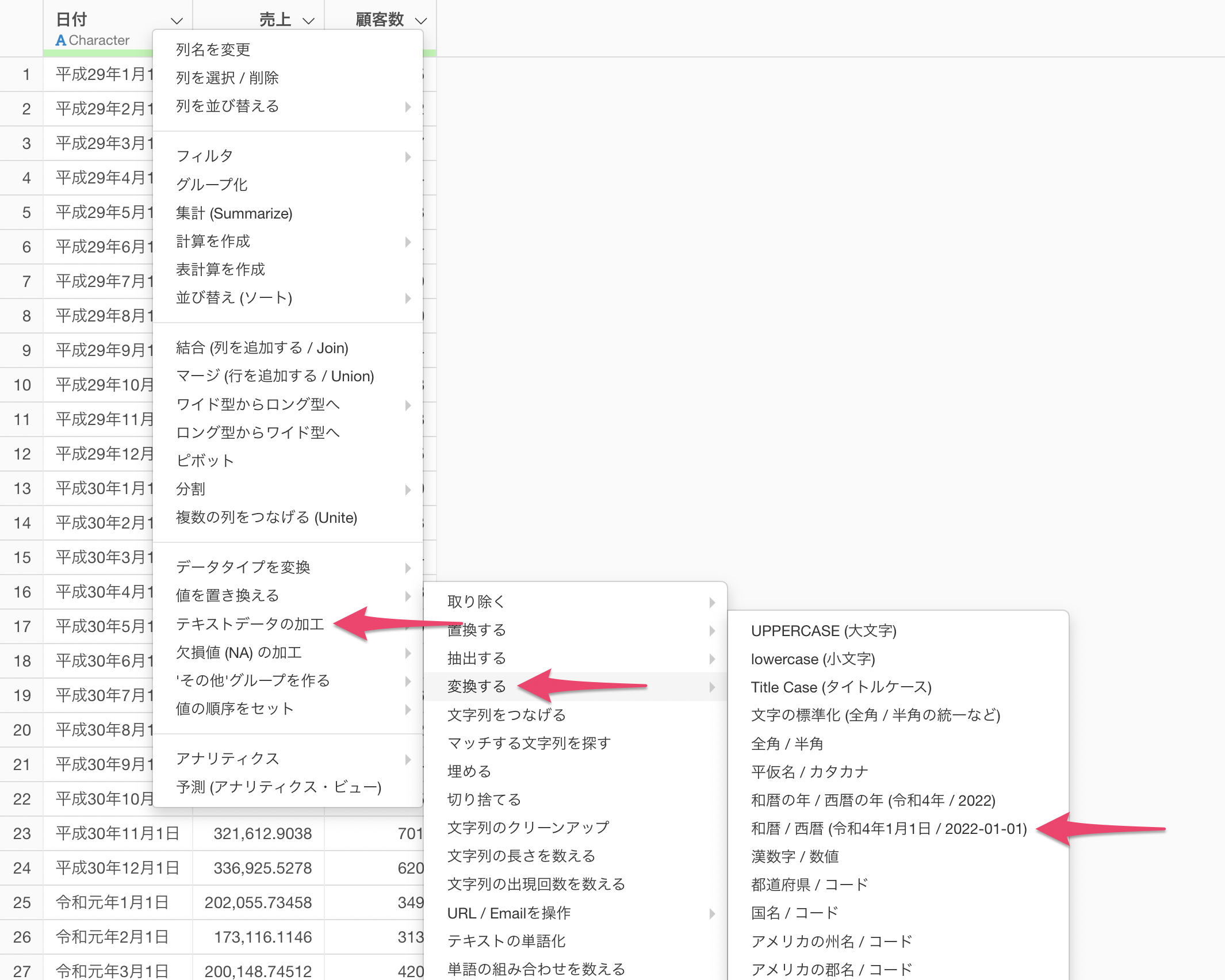Select 都道府県 / コード option
The image size is (1225, 980).
(x=898, y=885)
